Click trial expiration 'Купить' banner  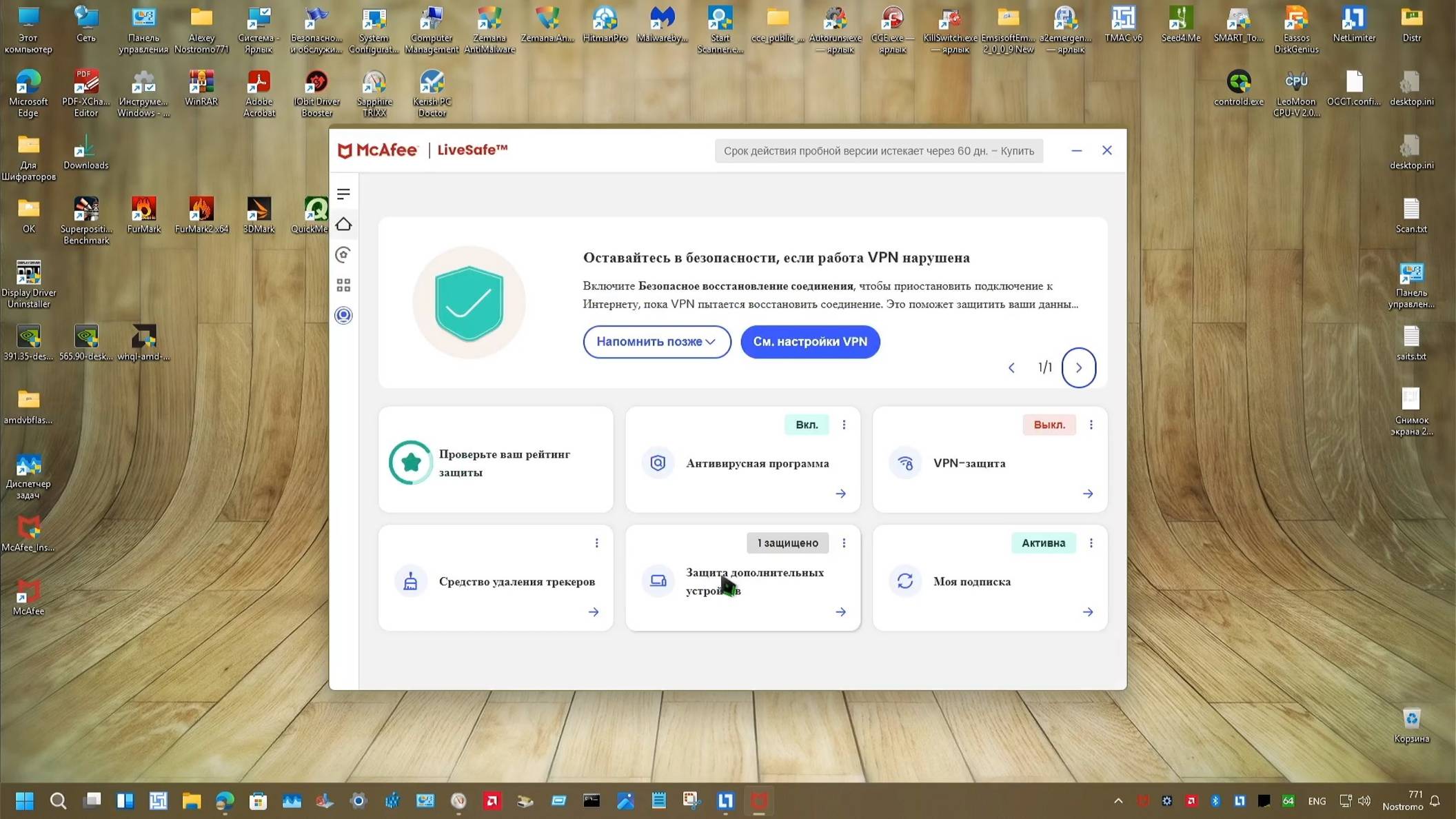tap(878, 151)
